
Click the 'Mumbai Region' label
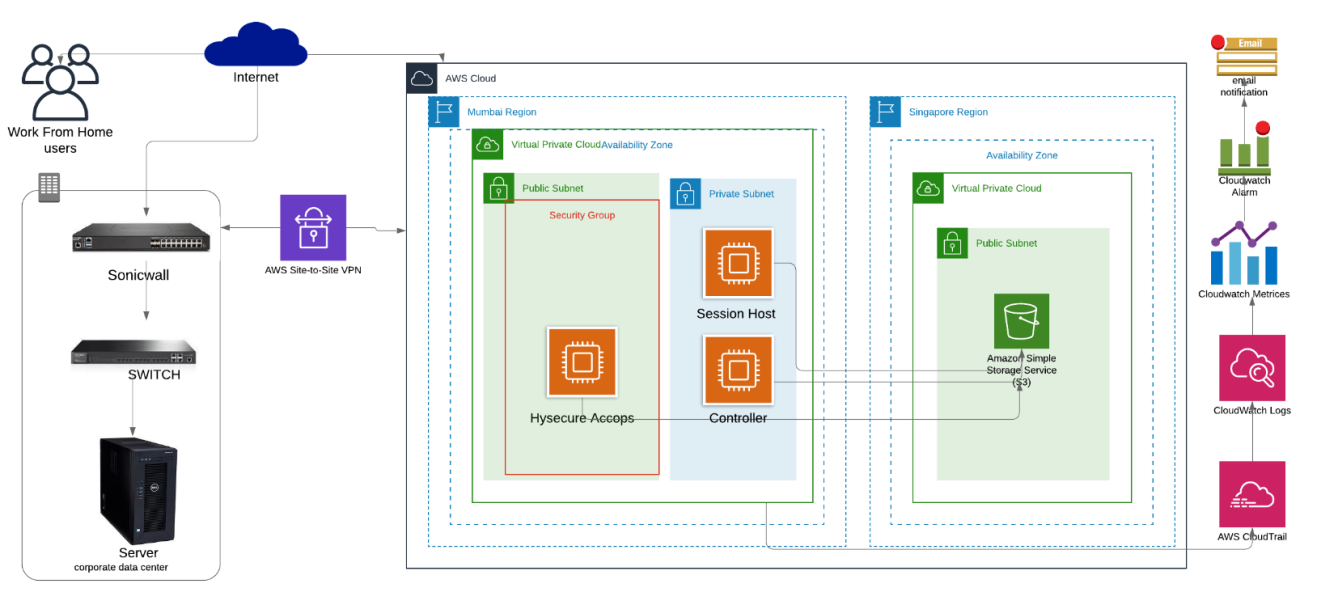[502, 112]
